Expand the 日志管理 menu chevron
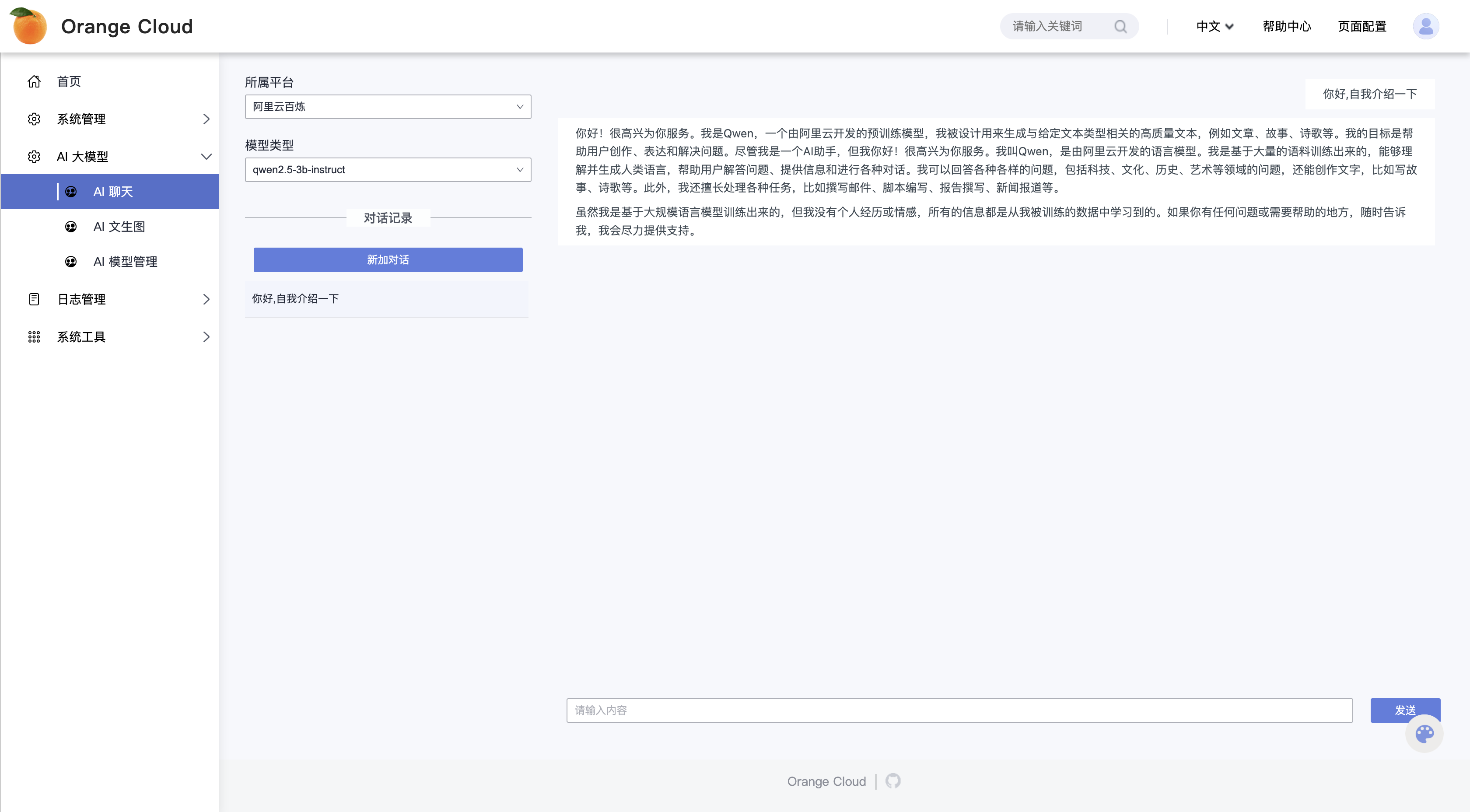 pyautogui.click(x=206, y=300)
